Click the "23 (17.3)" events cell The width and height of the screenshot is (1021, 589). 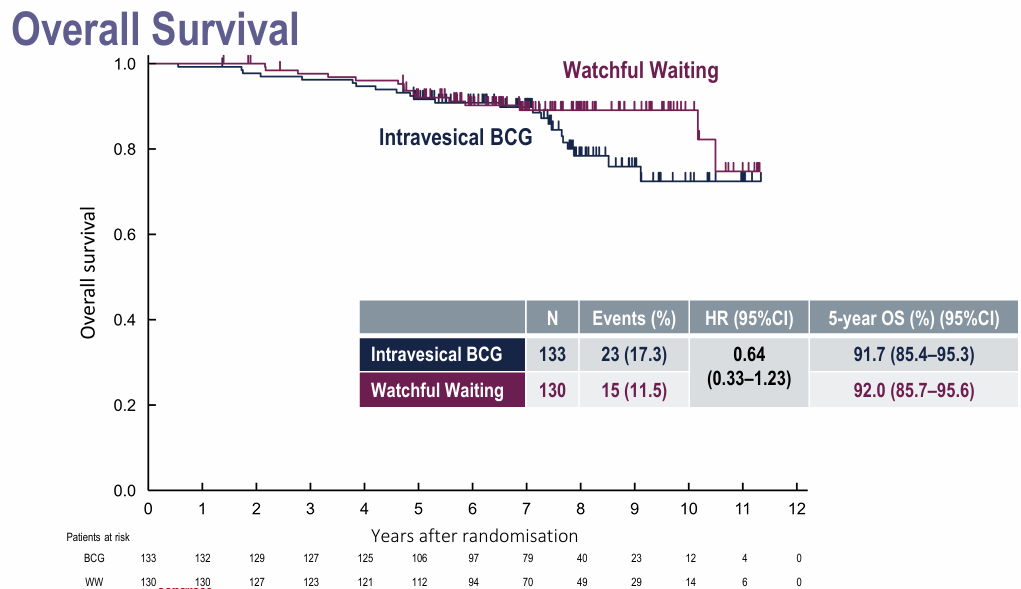tap(634, 354)
